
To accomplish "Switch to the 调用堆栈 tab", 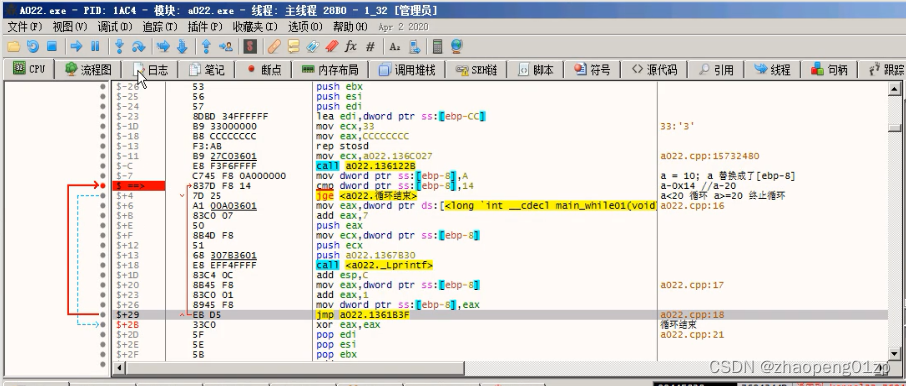I will click(x=407, y=69).
